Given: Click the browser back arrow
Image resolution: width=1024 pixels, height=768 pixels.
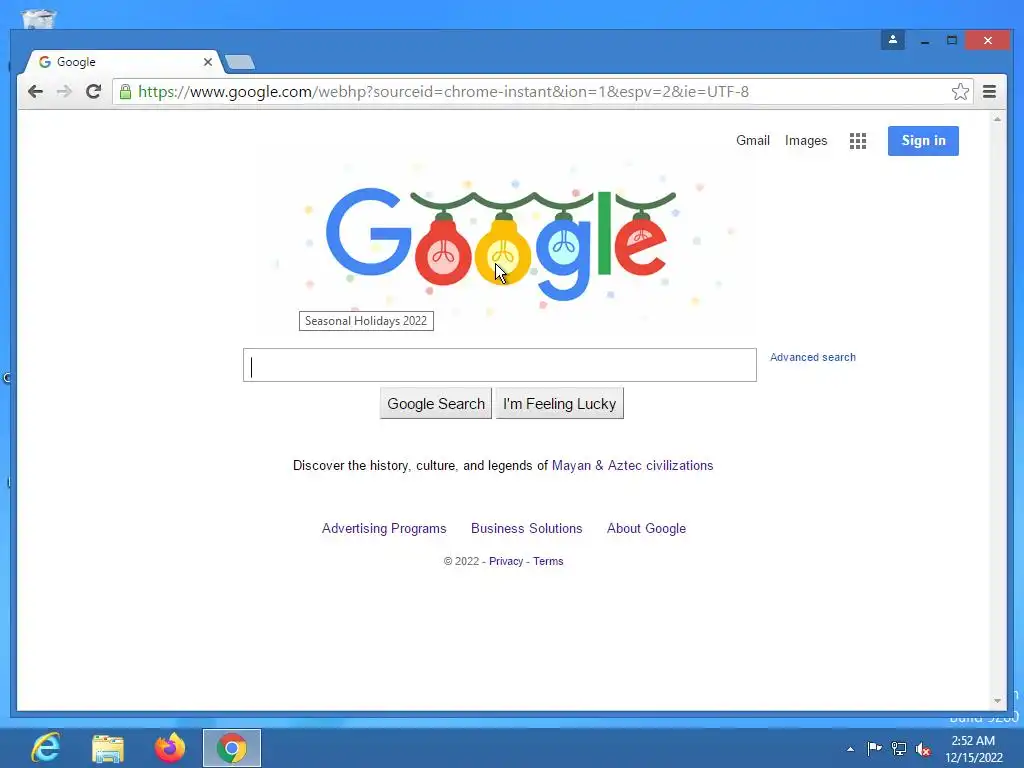Looking at the screenshot, I should [x=35, y=91].
